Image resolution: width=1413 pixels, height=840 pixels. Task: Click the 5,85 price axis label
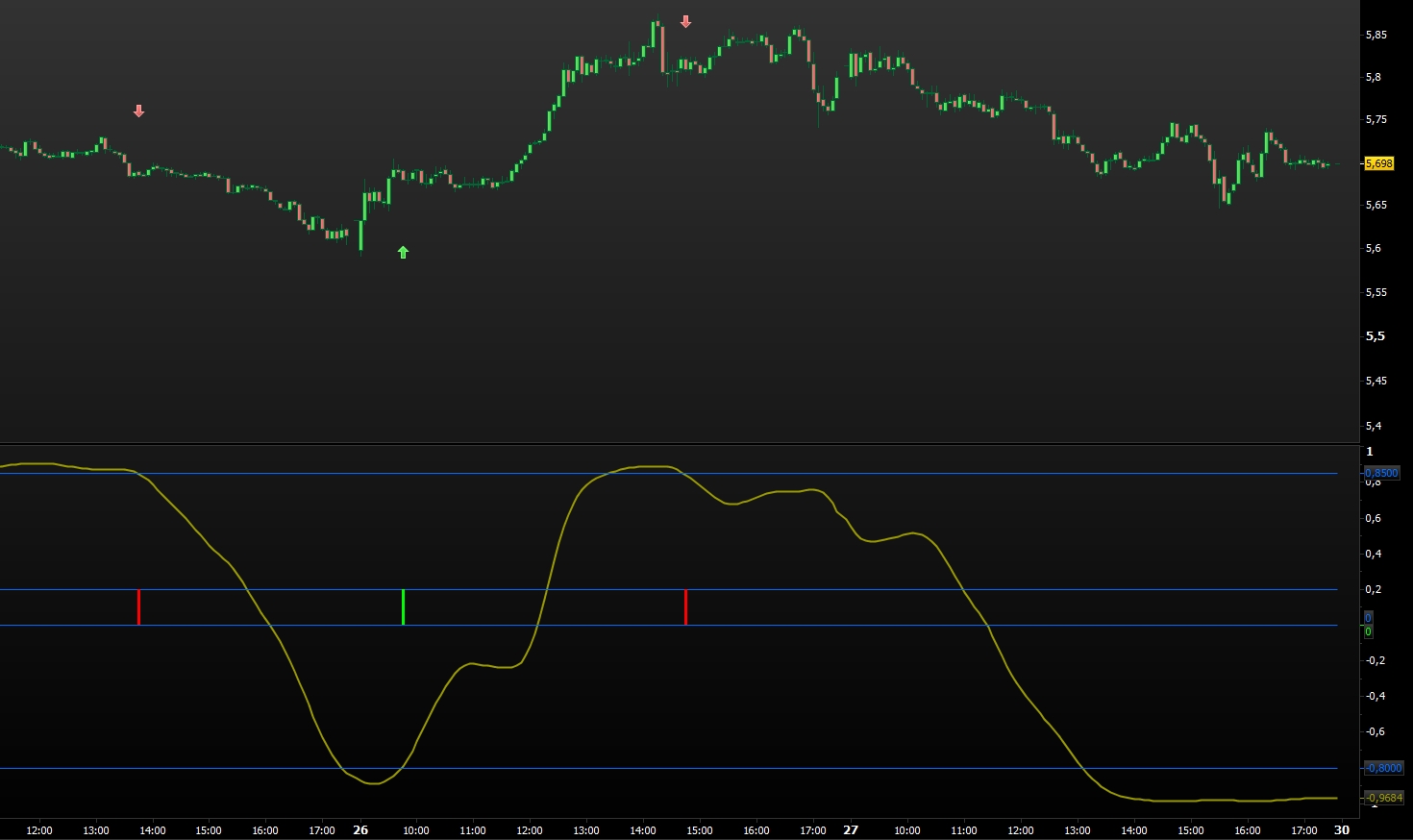pos(1376,35)
